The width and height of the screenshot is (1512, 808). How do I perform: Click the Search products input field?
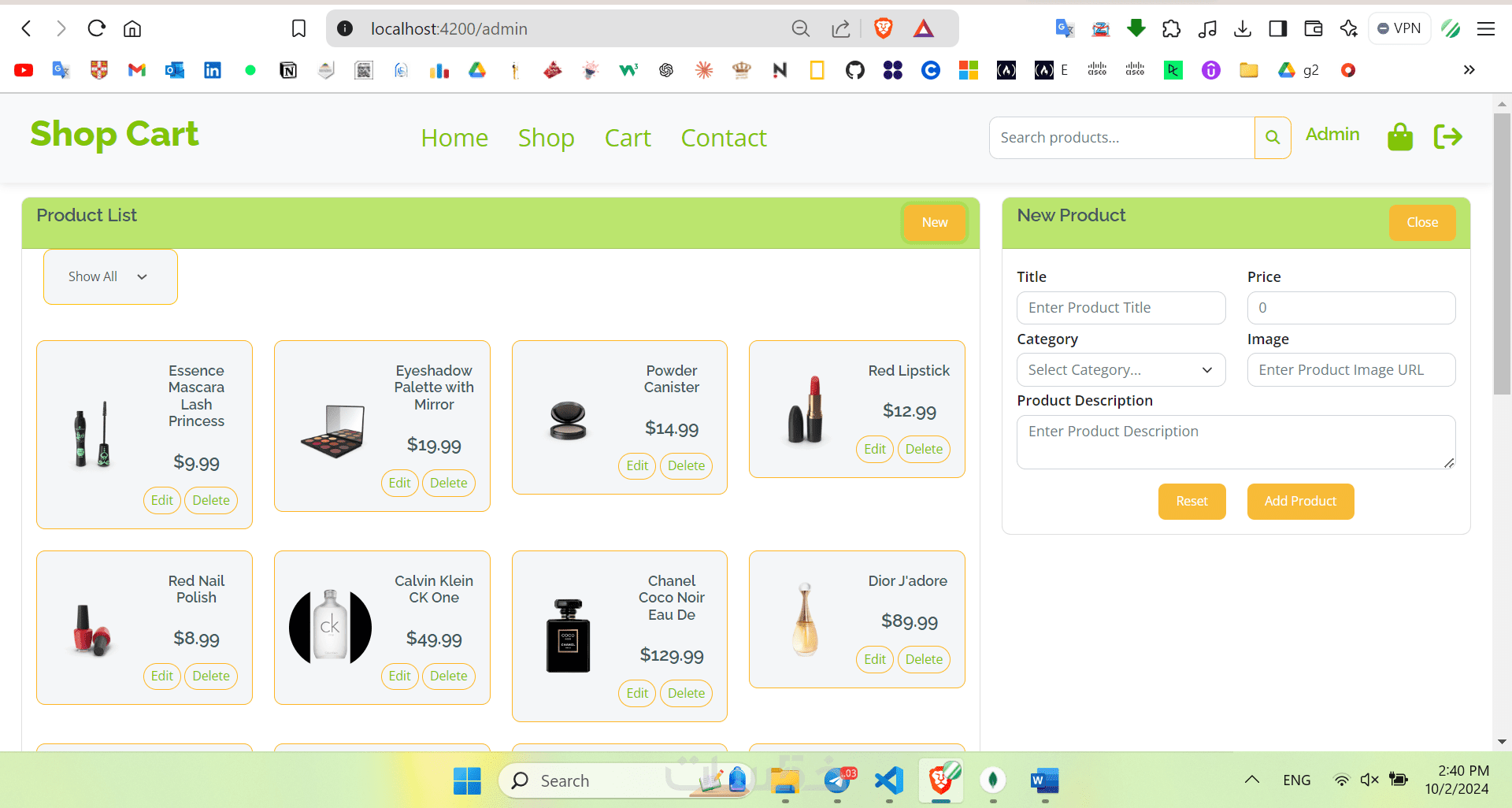(1122, 138)
